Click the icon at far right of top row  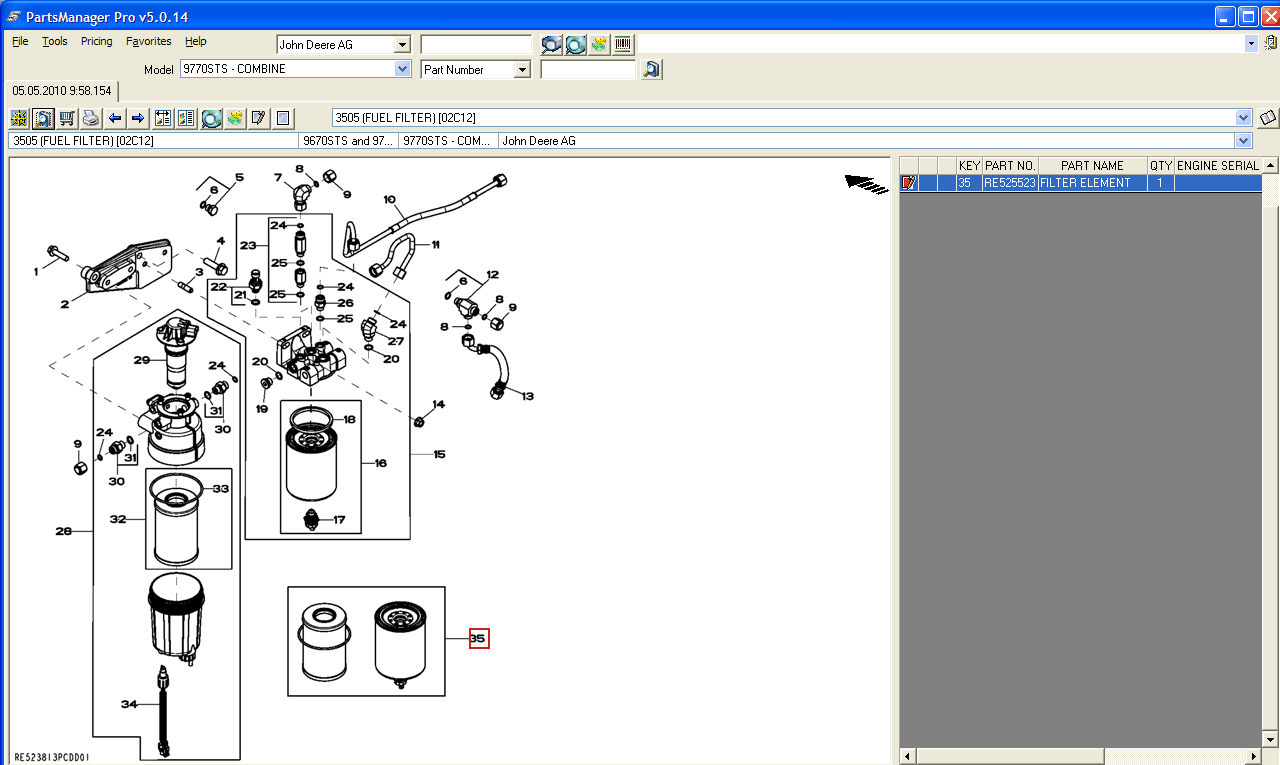coord(1270,44)
